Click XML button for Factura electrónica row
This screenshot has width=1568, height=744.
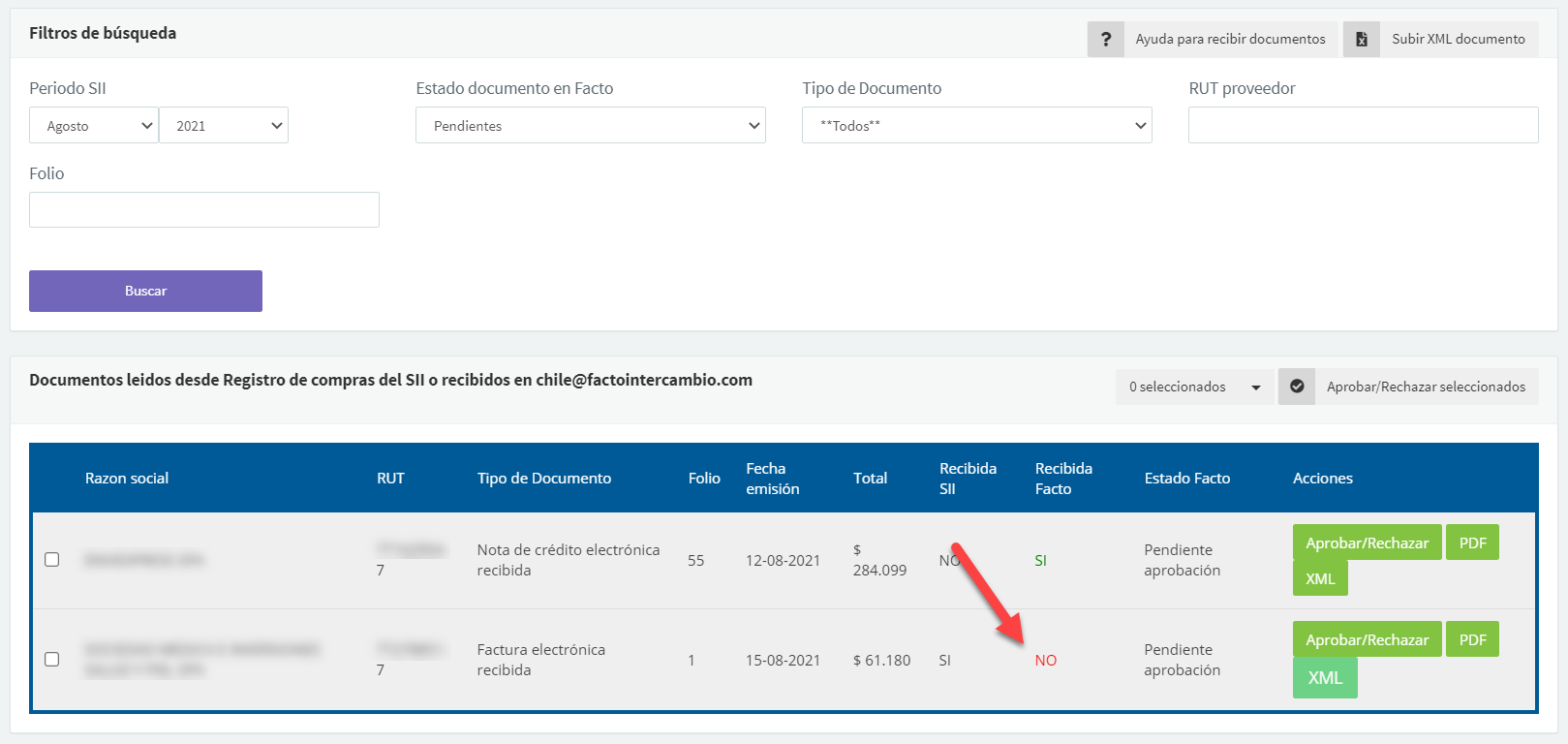(x=1324, y=678)
